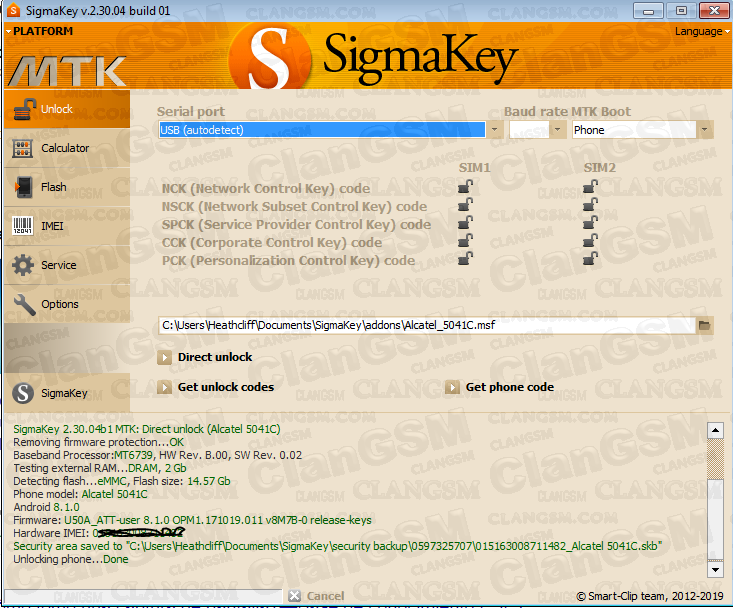Click the padlock Unlock icon
The width and height of the screenshot is (733, 608).
(24, 110)
